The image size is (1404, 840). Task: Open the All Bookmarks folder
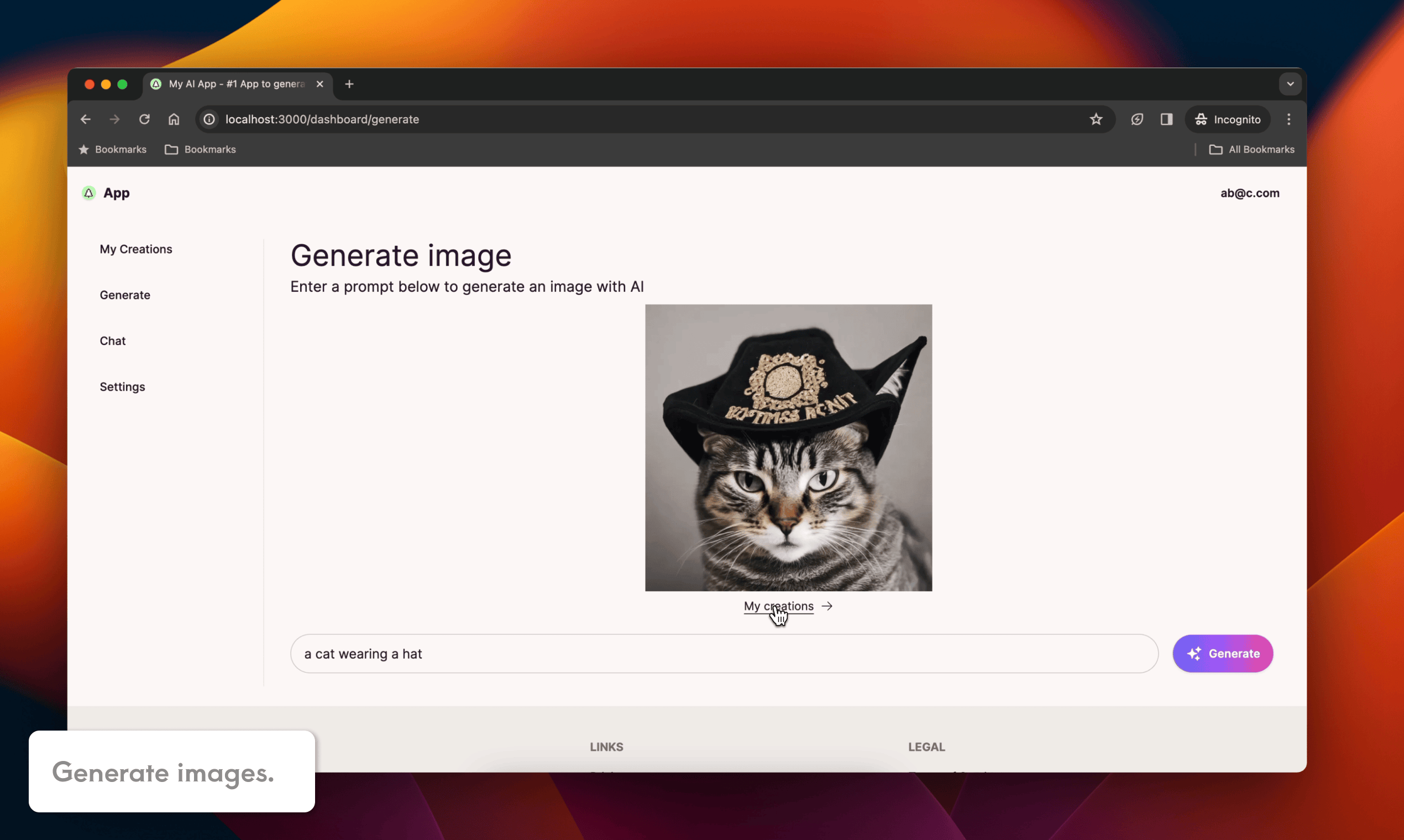coord(1251,149)
